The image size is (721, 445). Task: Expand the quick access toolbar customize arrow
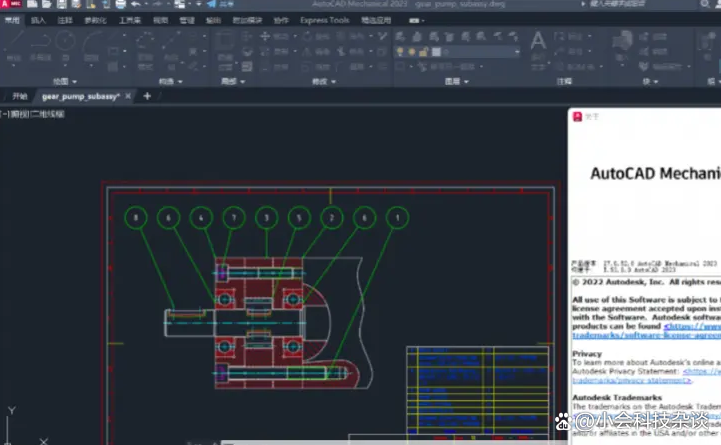[199, 4]
